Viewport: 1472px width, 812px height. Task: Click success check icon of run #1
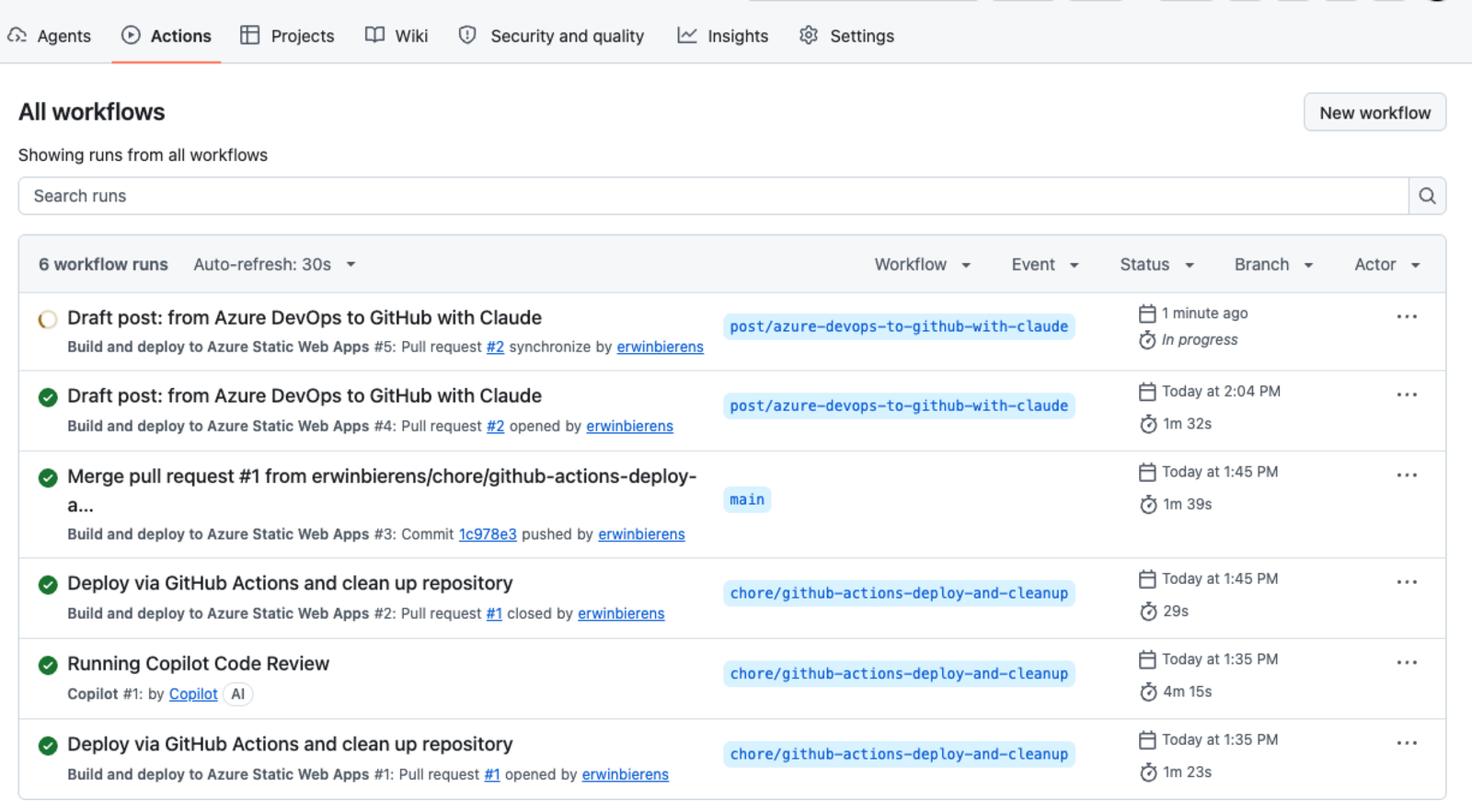point(48,746)
